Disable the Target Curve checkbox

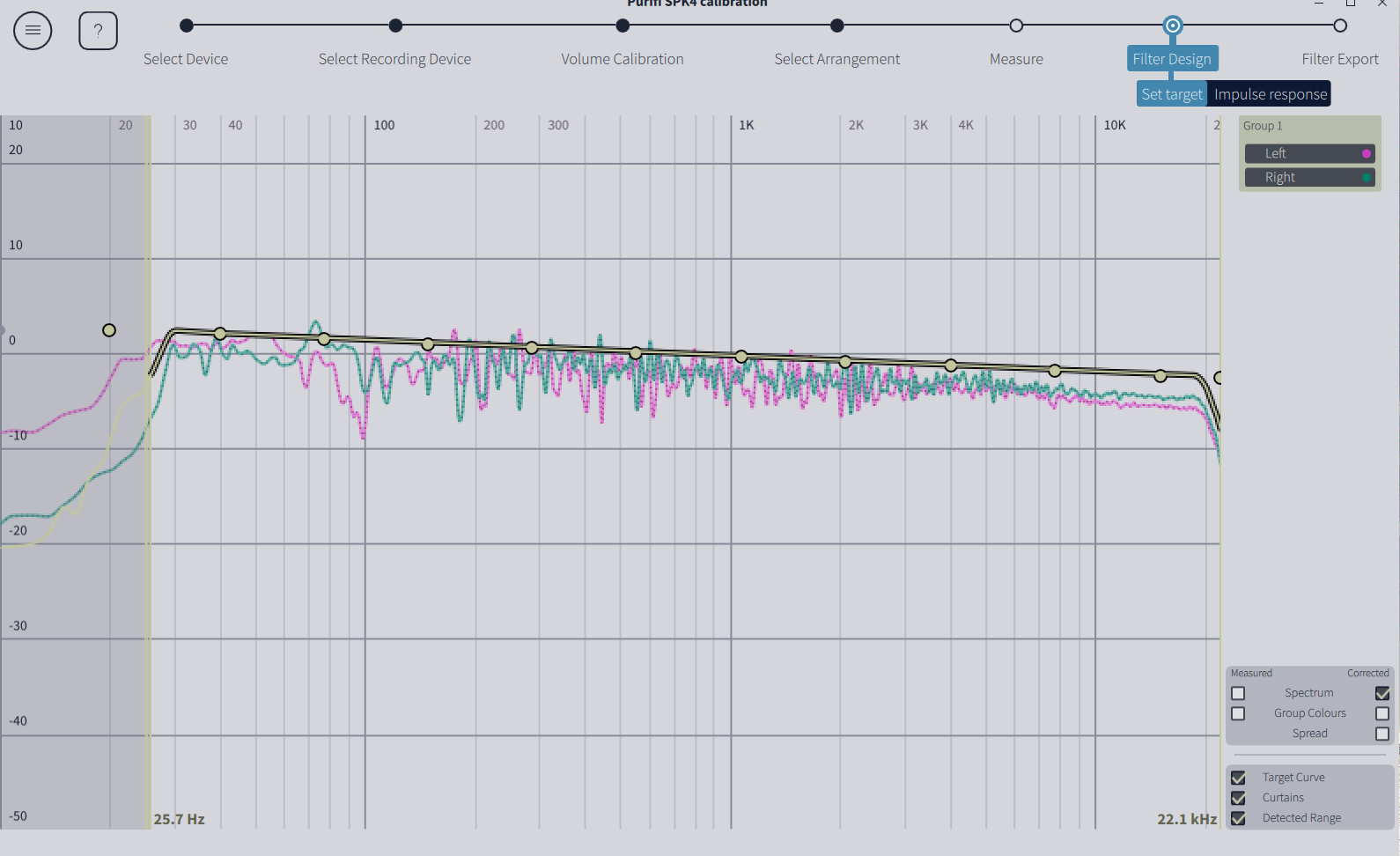(x=1238, y=778)
